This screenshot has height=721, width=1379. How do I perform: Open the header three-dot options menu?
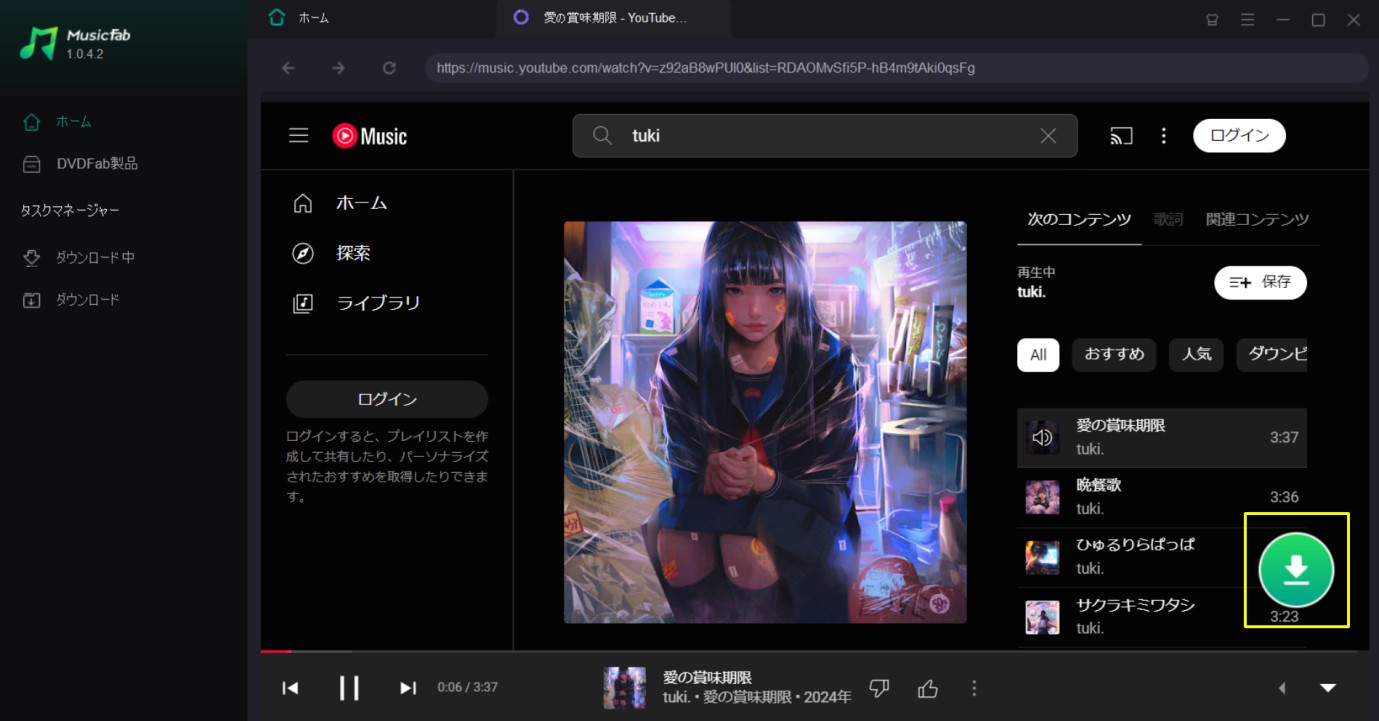[1163, 136]
